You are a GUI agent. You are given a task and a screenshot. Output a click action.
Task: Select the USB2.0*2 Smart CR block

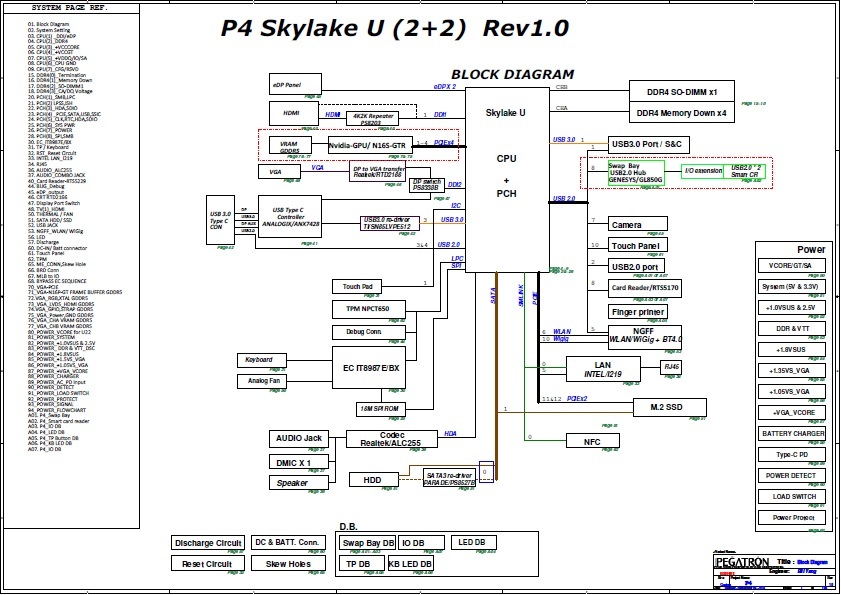(745, 171)
